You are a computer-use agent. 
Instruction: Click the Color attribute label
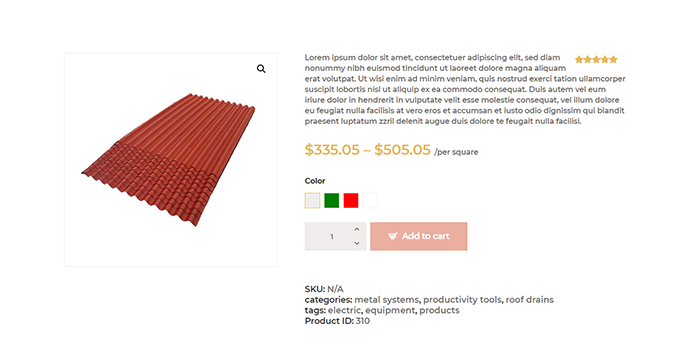(315, 181)
